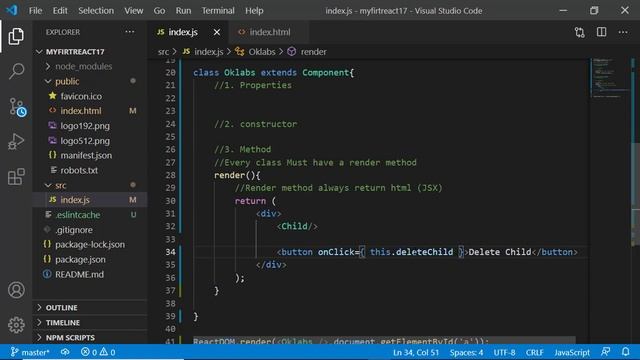
Task: Open the Run menu
Action: pos(183,11)
